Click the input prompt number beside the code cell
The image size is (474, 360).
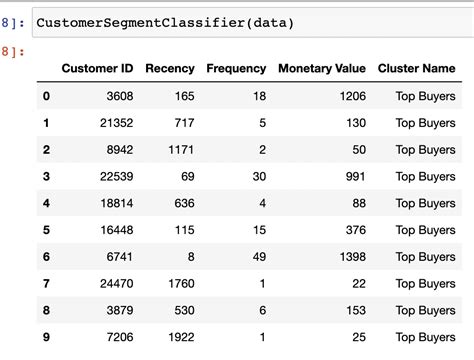[13, 23]
